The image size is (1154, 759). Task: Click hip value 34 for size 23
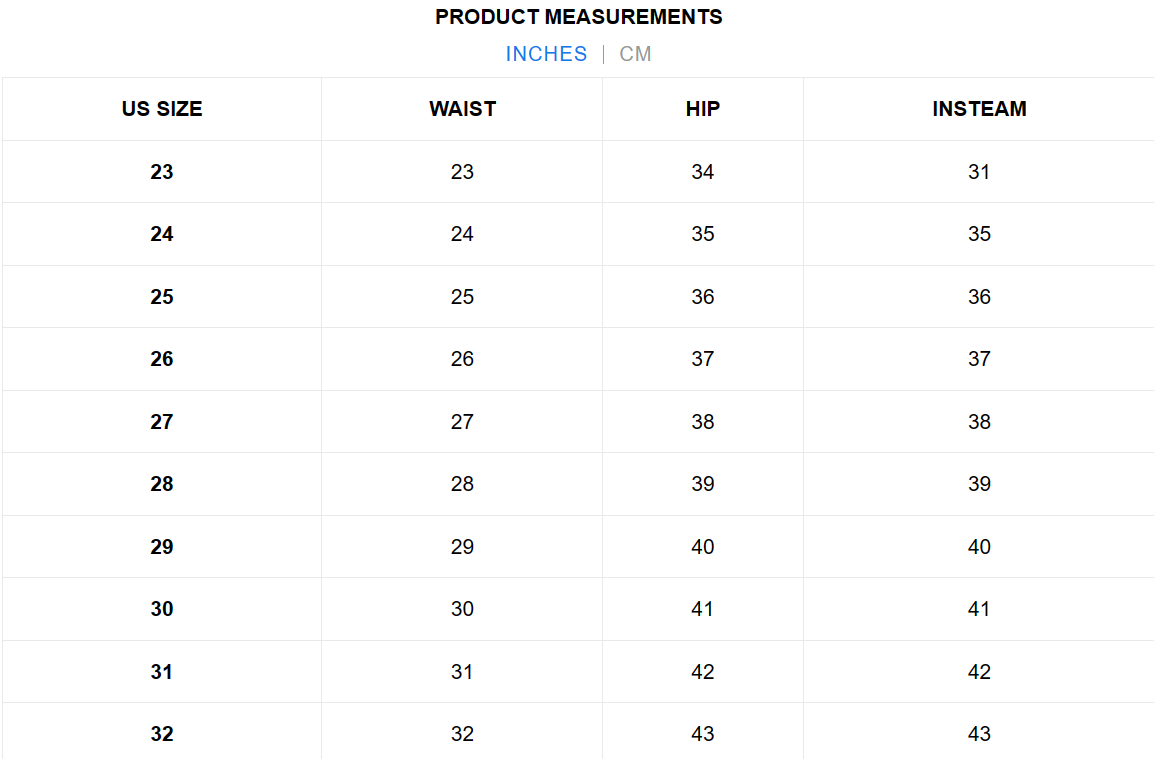coord(703,172)
